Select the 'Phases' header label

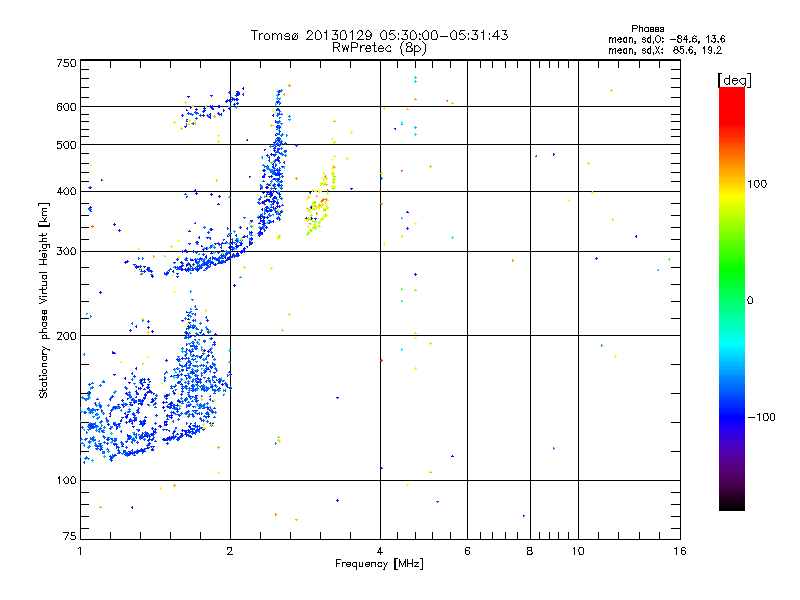647,29
